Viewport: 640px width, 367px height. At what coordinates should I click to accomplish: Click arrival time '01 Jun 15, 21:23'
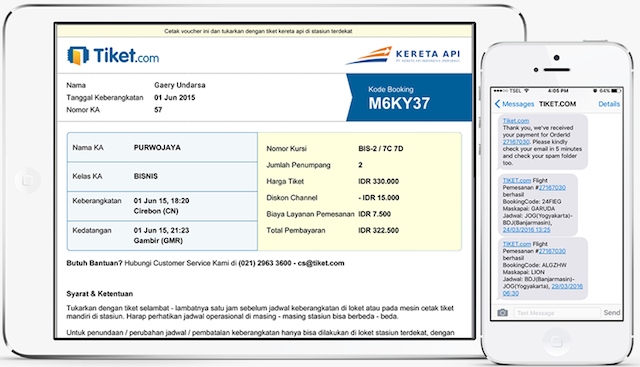click(161, 231)
